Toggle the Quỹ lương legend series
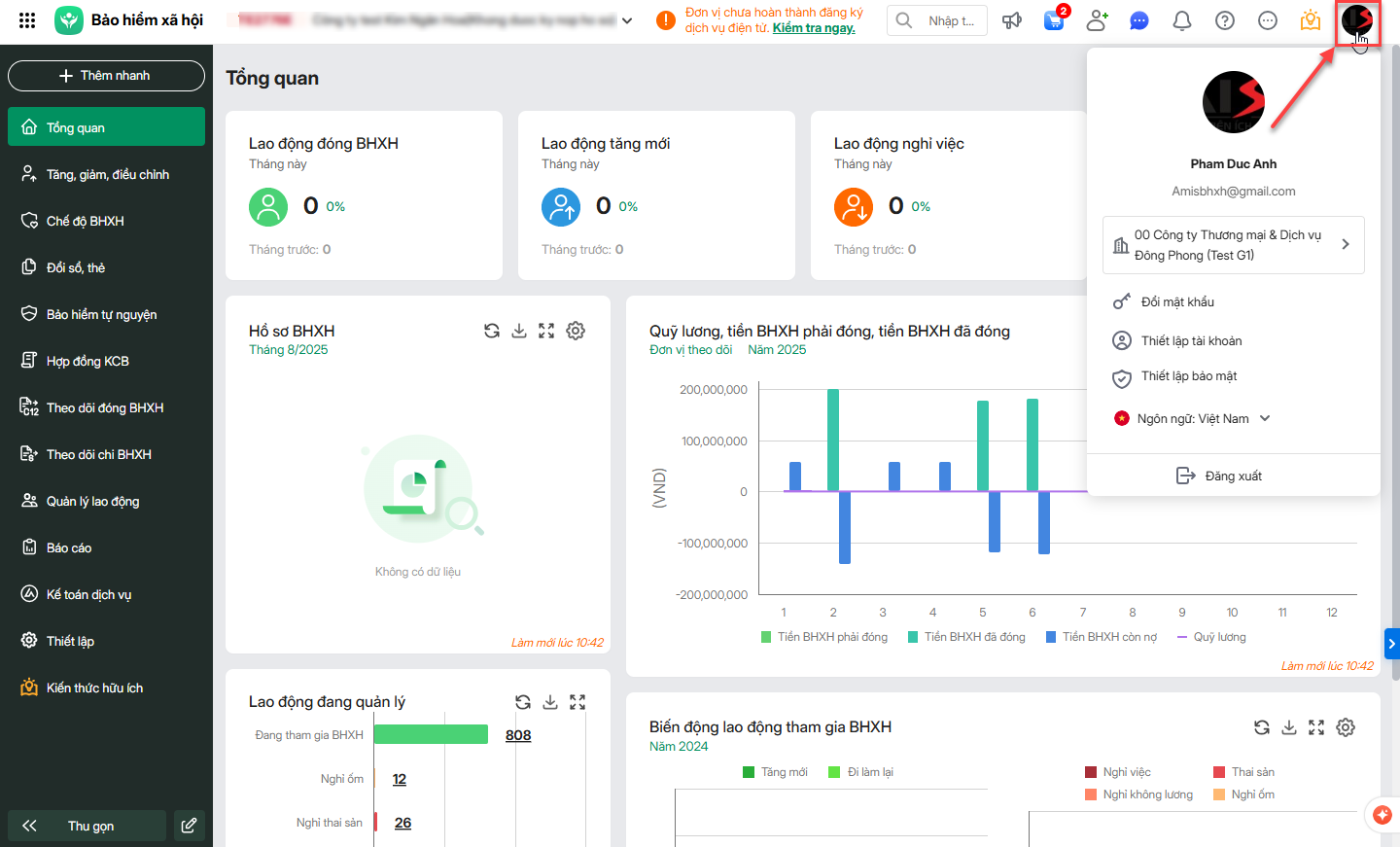The width and height of the screenshot is (1400, 847). pos(1211,637)
